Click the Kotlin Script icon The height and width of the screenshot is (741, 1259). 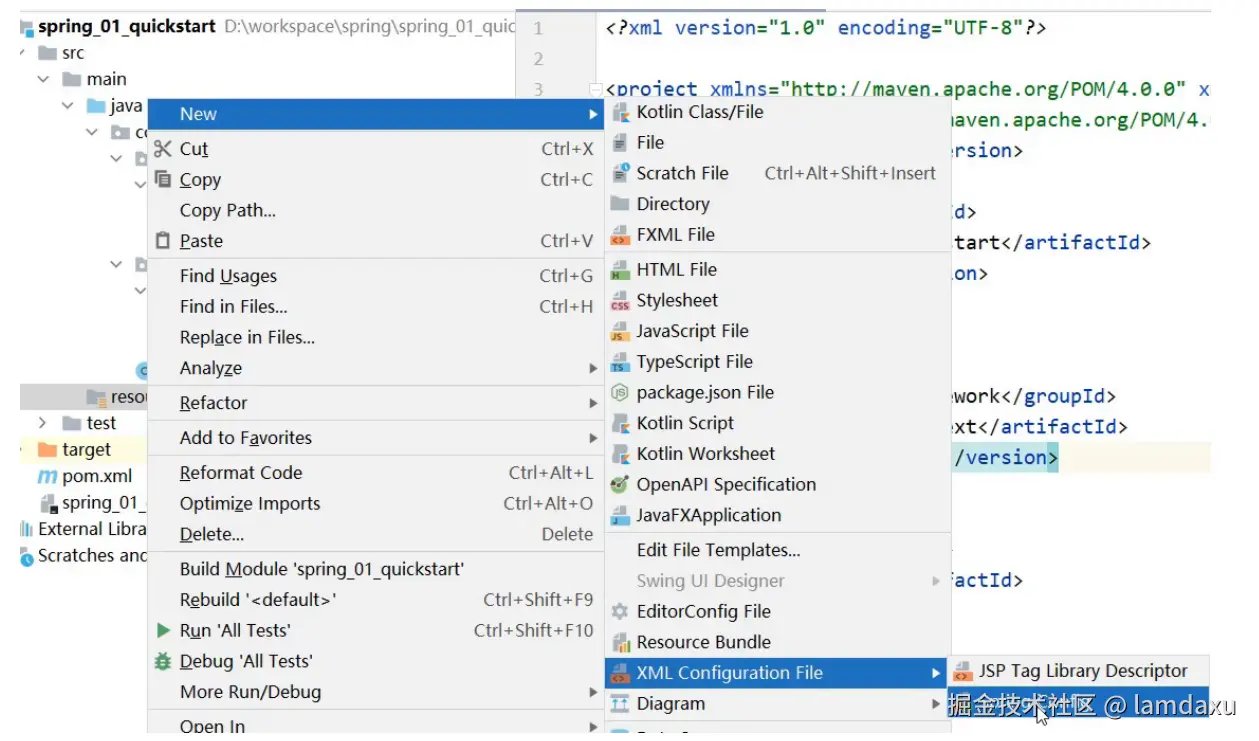[x=620, y=424]
